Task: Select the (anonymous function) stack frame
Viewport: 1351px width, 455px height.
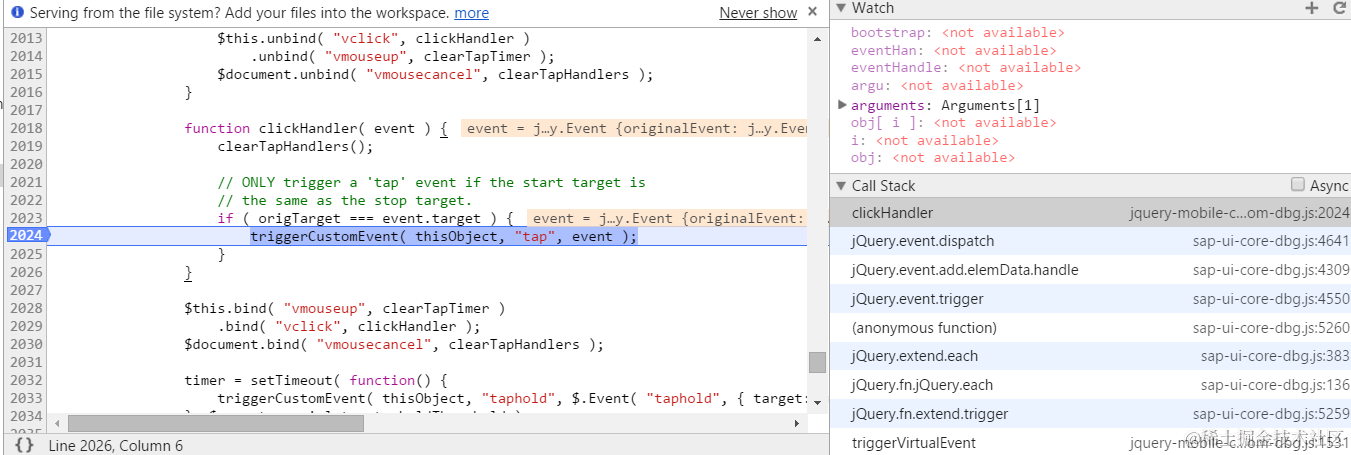Action: (x=1090, y=328)
